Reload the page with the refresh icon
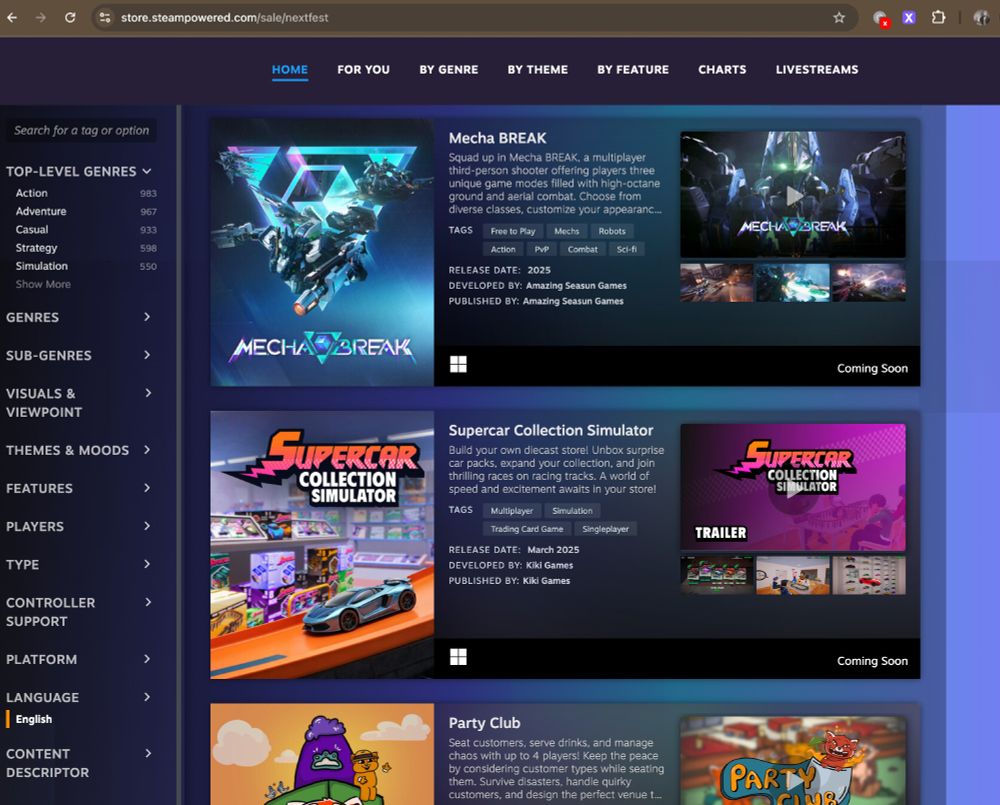 pyautogui.click(x=70, y=17)
